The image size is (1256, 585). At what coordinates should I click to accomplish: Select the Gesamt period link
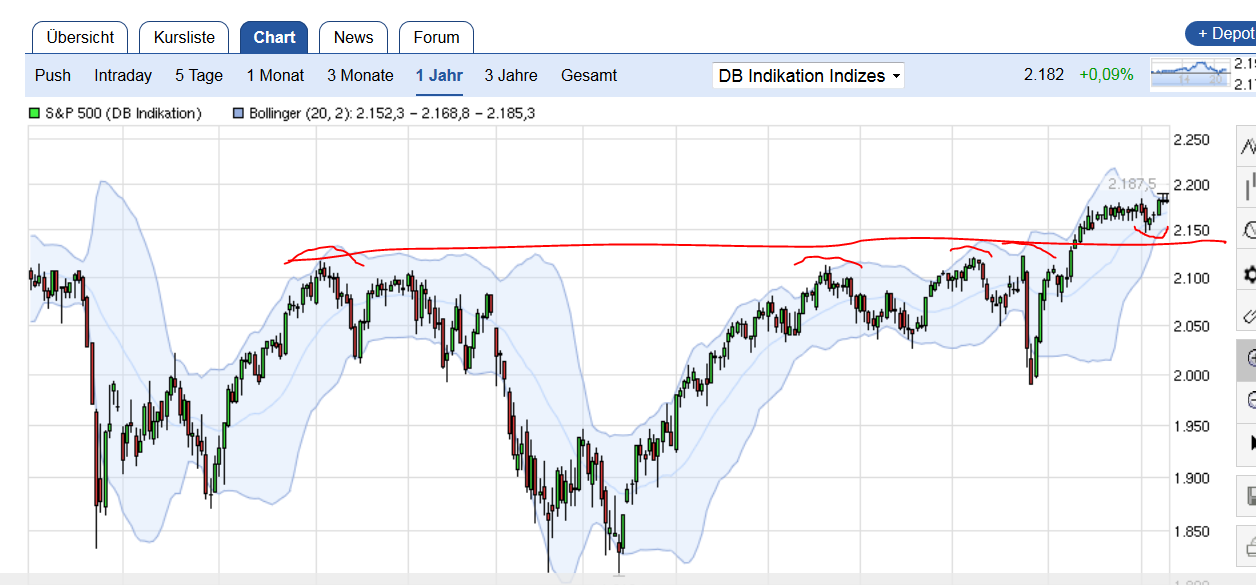click(x=588, y=75)
